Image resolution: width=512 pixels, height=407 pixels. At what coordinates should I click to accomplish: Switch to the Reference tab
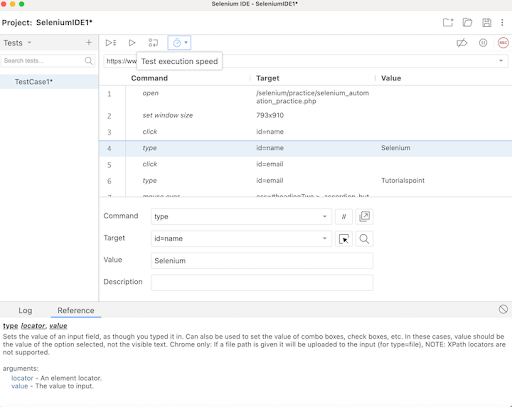point(76,310)
